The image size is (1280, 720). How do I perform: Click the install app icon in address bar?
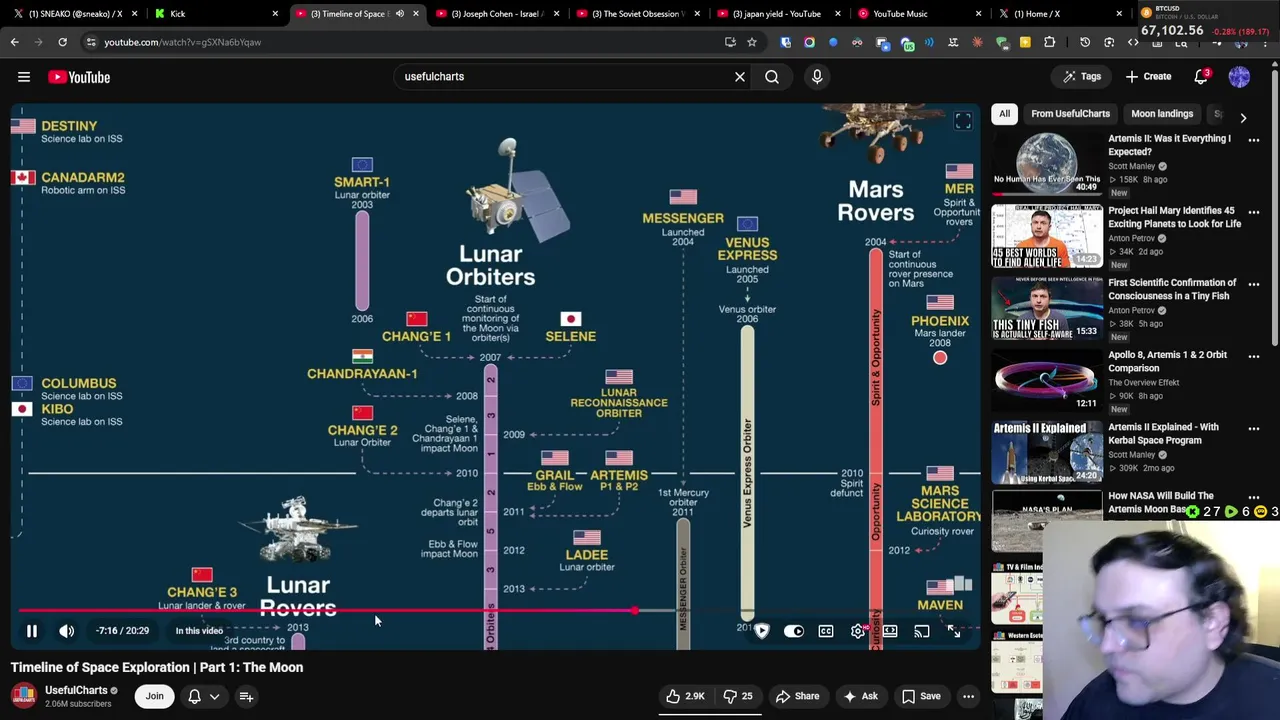click(730, 42)
